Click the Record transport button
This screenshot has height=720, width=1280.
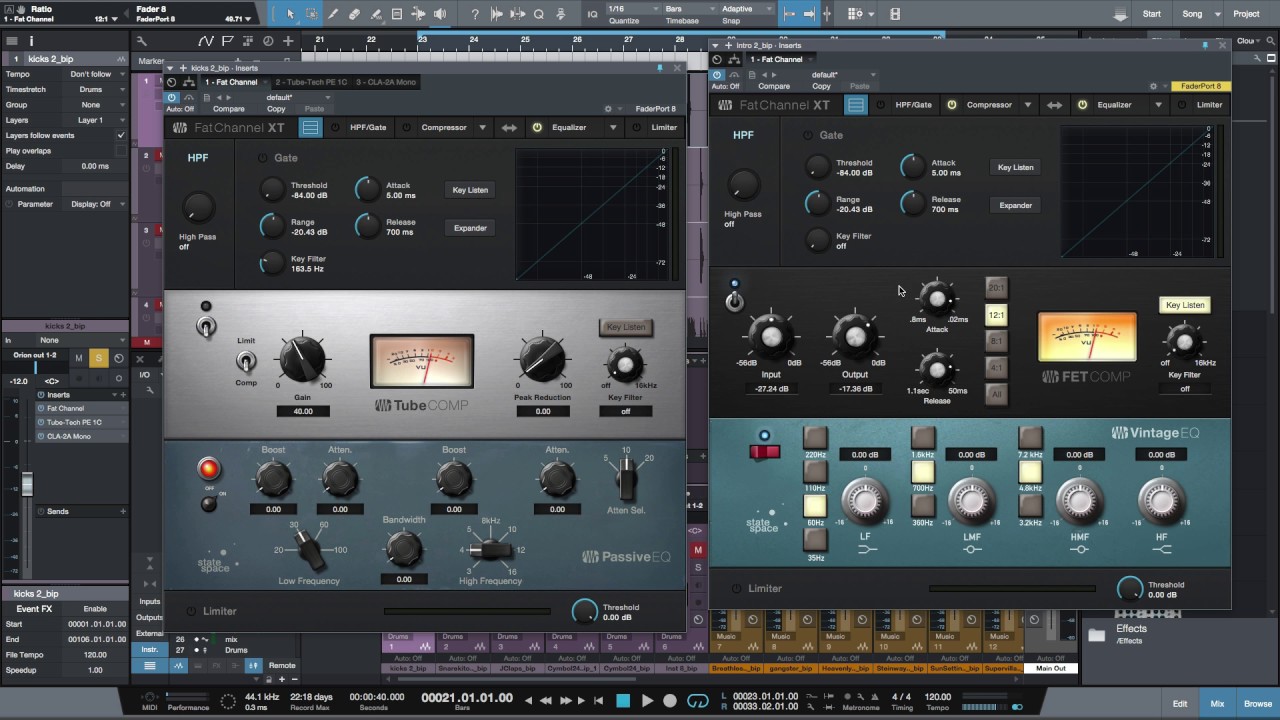click(670, 701)
